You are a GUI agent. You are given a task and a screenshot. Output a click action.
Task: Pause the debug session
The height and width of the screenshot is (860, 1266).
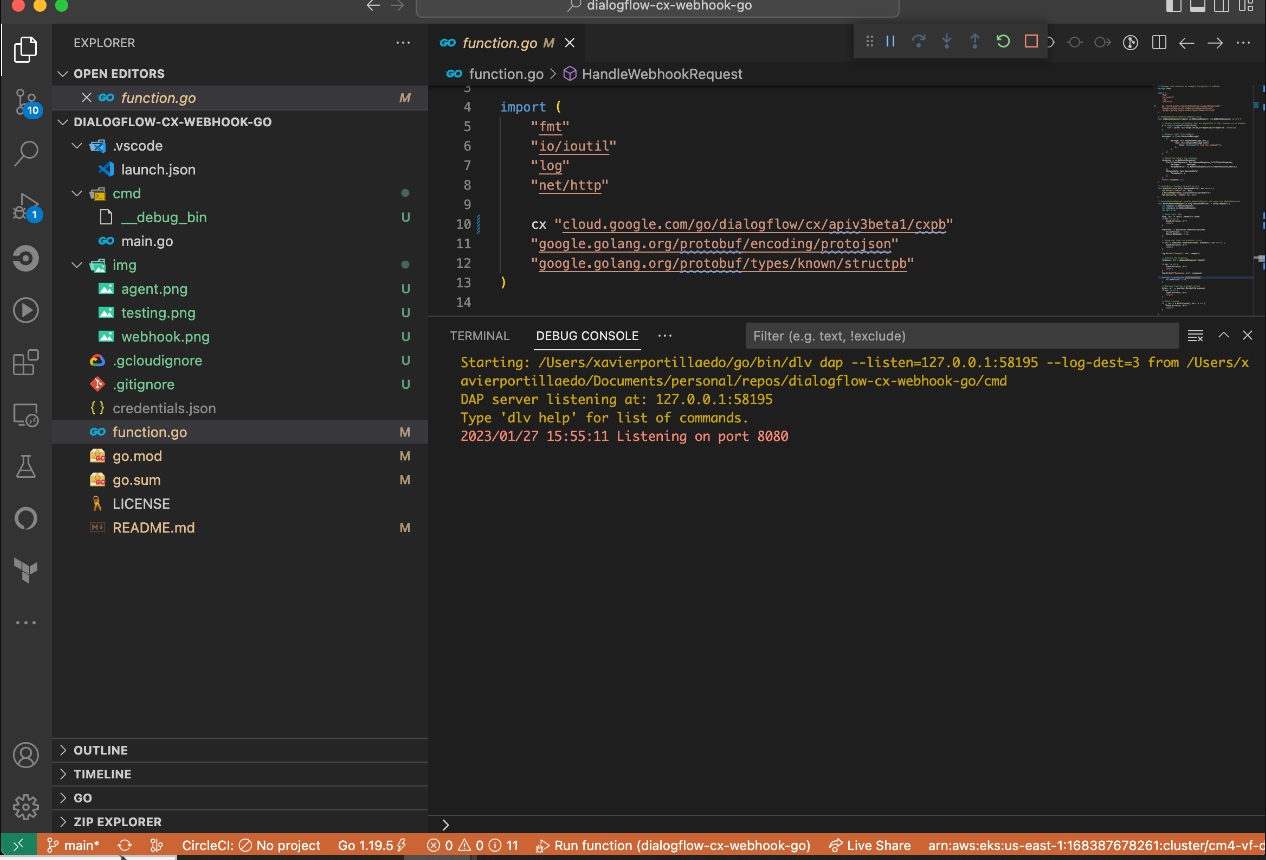point(890,42)
